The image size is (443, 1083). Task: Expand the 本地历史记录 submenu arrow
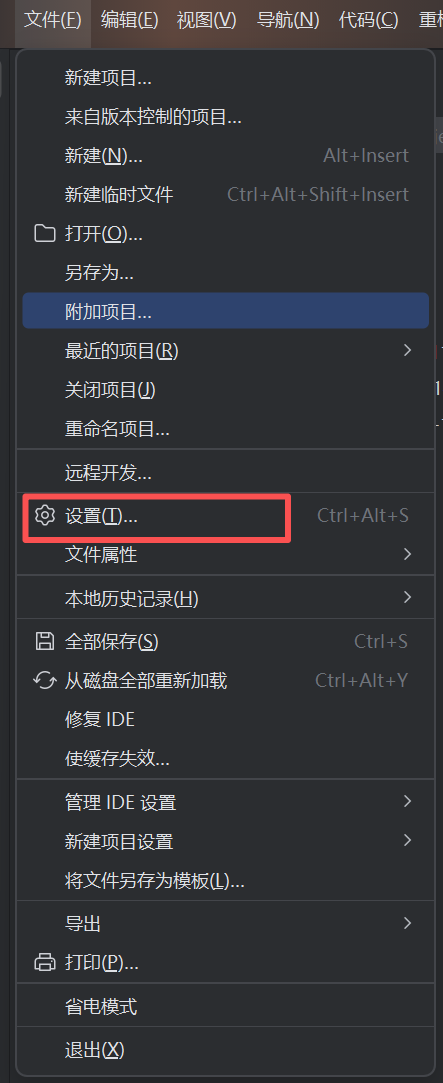(x=408, y=598)
